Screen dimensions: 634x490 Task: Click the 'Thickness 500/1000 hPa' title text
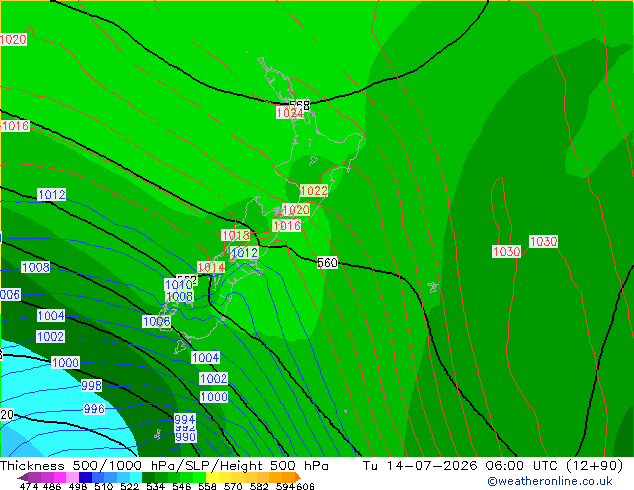87,466
